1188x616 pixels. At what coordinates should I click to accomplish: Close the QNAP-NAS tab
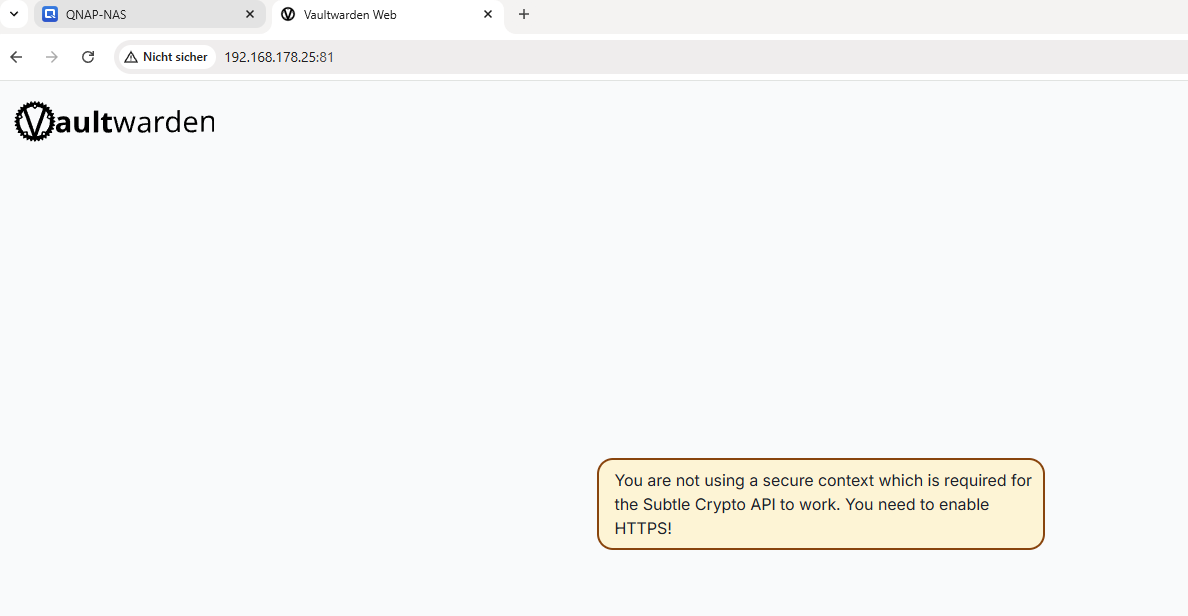250,14
